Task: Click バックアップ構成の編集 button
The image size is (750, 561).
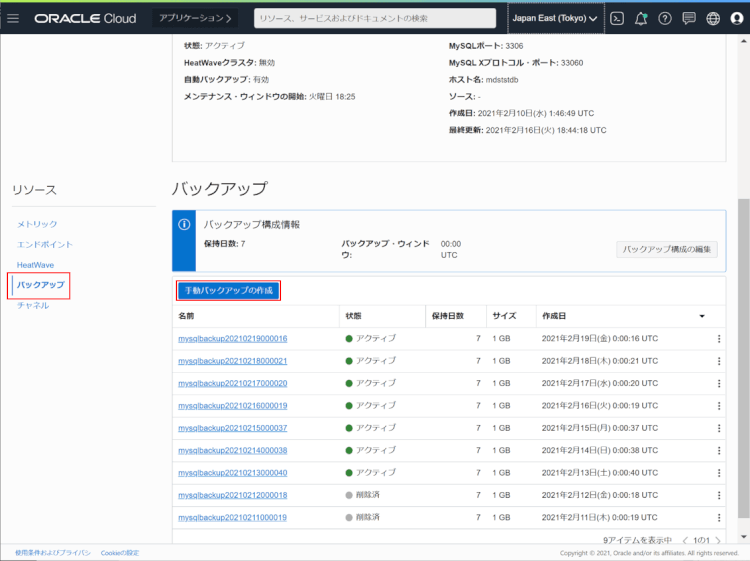Action: coord(667,249)
